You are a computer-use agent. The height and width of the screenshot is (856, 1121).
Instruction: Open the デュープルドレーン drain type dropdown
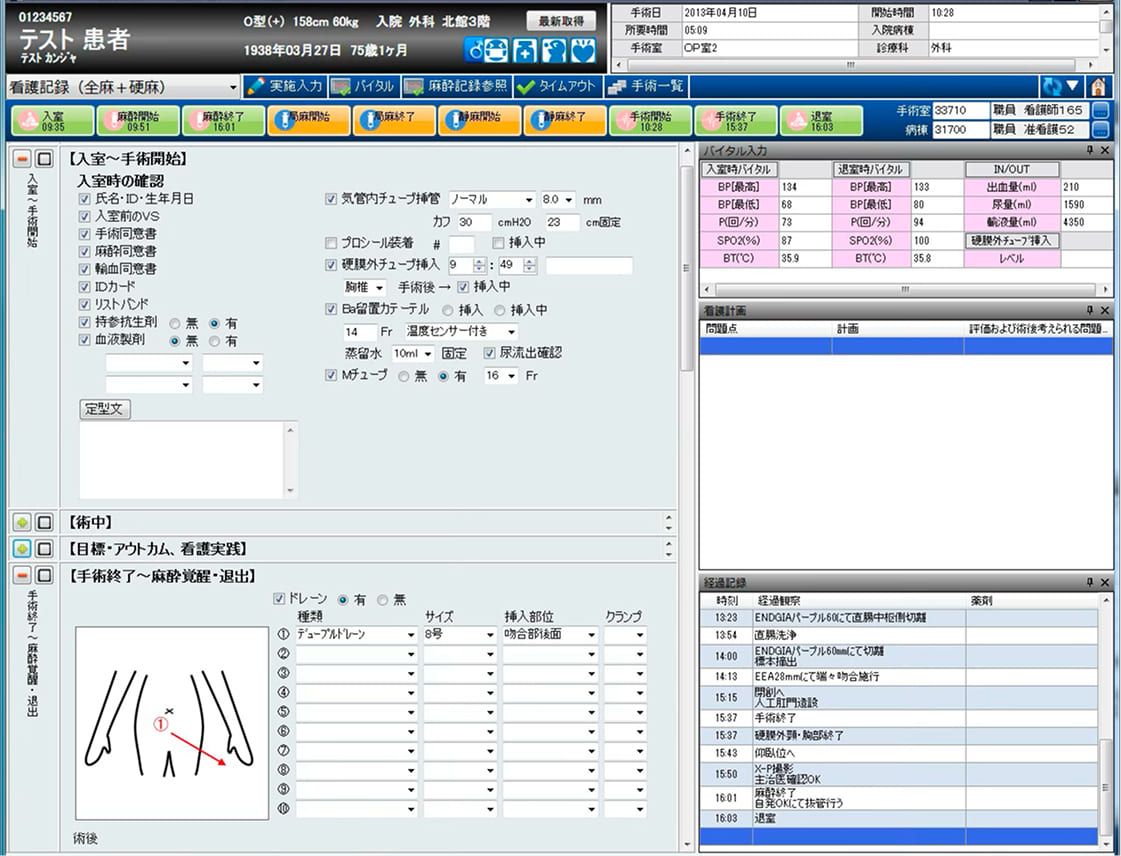click(409, 635)
